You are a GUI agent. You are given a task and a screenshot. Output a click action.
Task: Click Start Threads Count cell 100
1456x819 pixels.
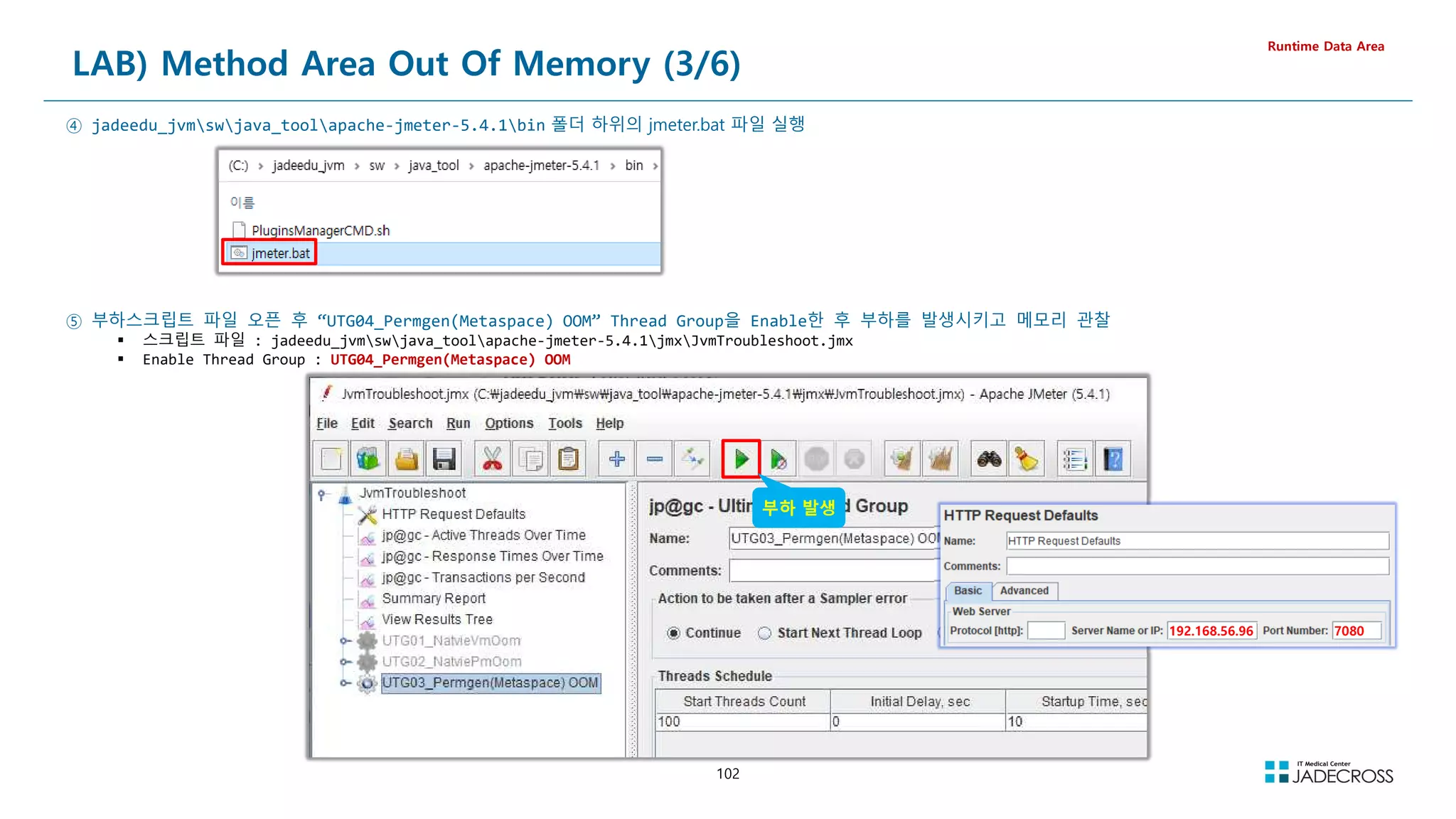point(742,722)
